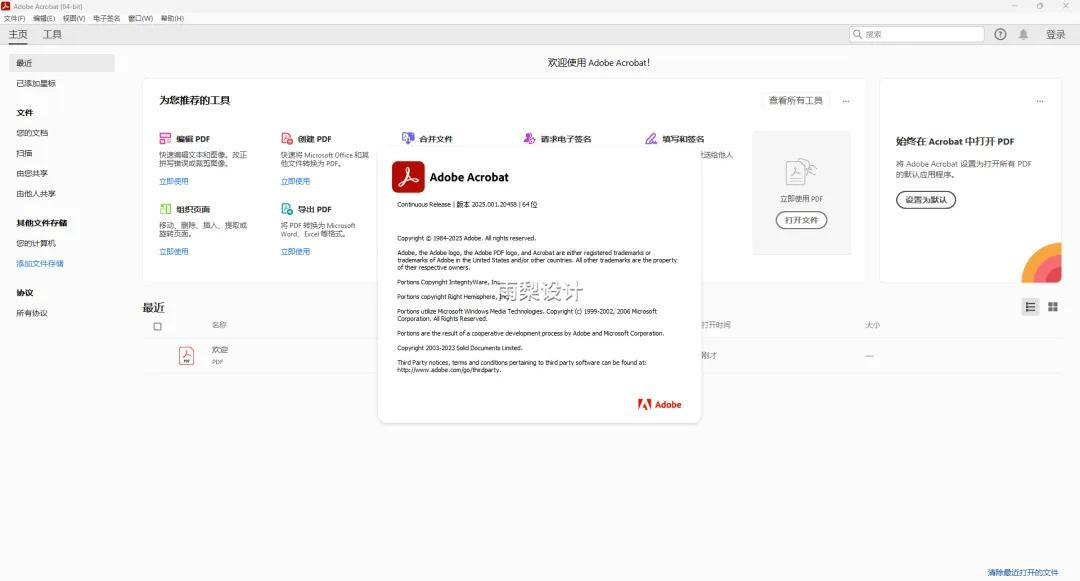Viewport: 1080px width, 581px height.
Task: Click the Fill & Sign (填写和签名) icon
Action: [651, 138]
